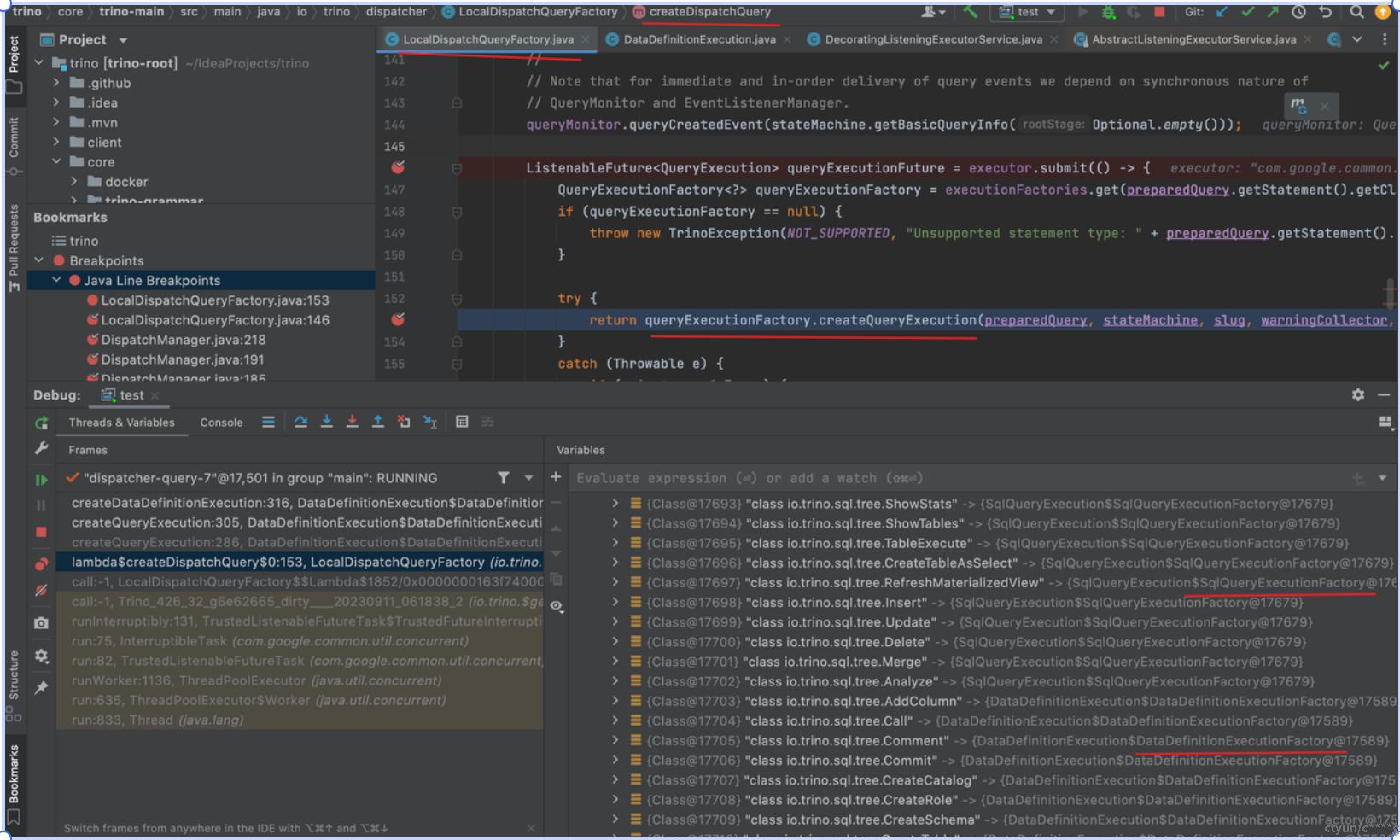Switch to DataDefinitionExecution.java tab
The width and height of the screenshot is (1400, 840).
(699, 39)
